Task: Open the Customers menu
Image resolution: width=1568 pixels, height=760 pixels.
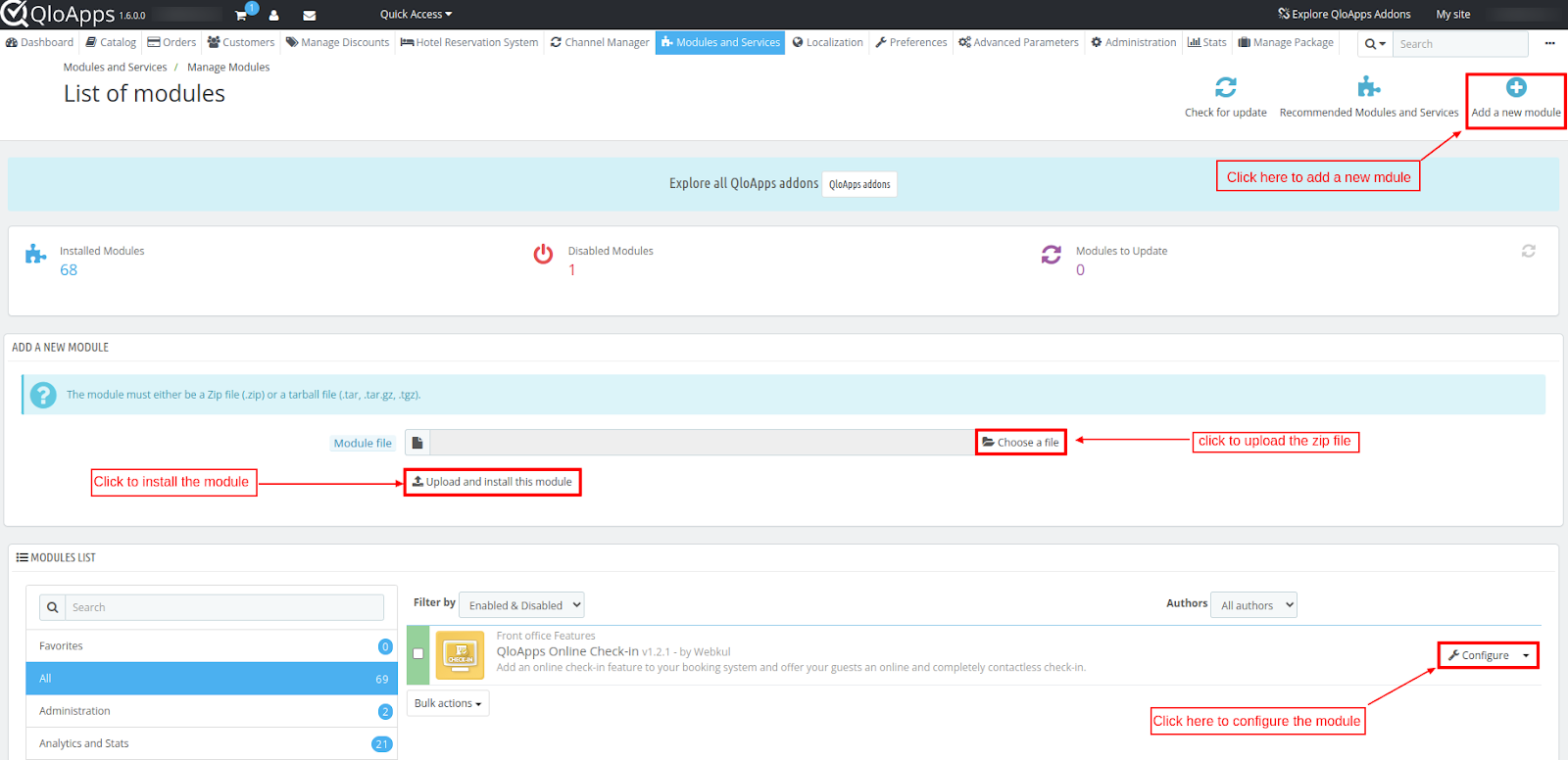Action: (241, 42)
